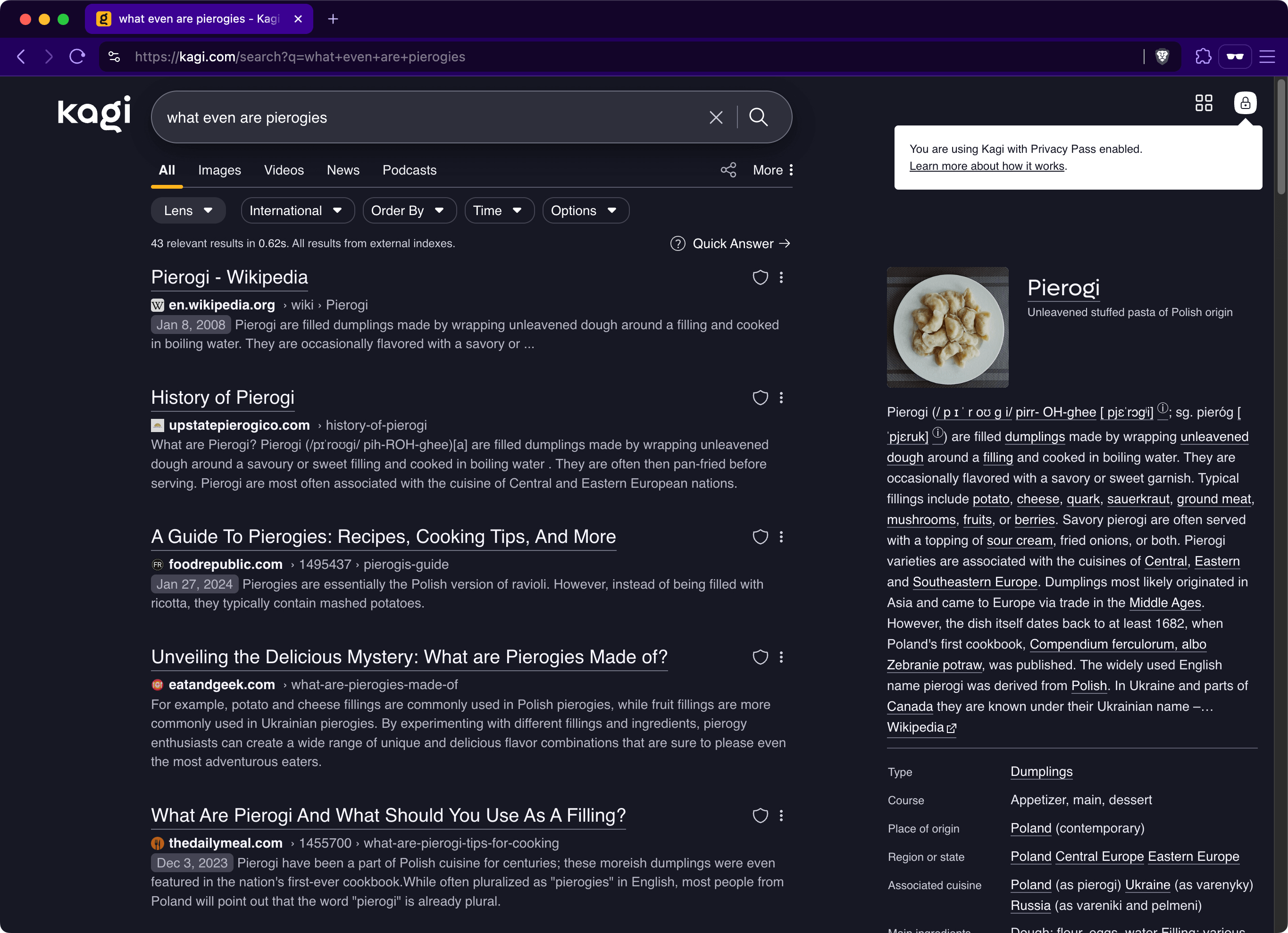Click the Quick Answer link
Screen dimensions: 1288x933
pyautogui.click(x=741, y=243)
